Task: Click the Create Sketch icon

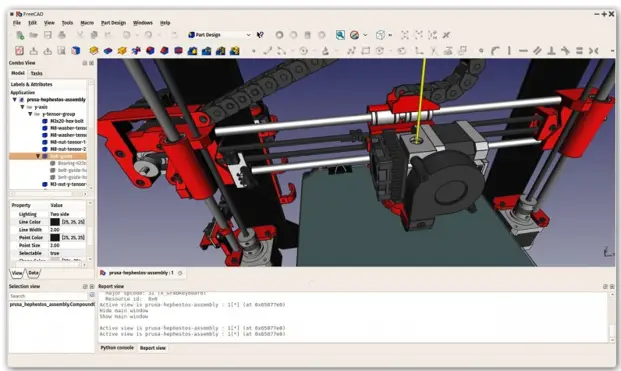Action: point(19,51)
